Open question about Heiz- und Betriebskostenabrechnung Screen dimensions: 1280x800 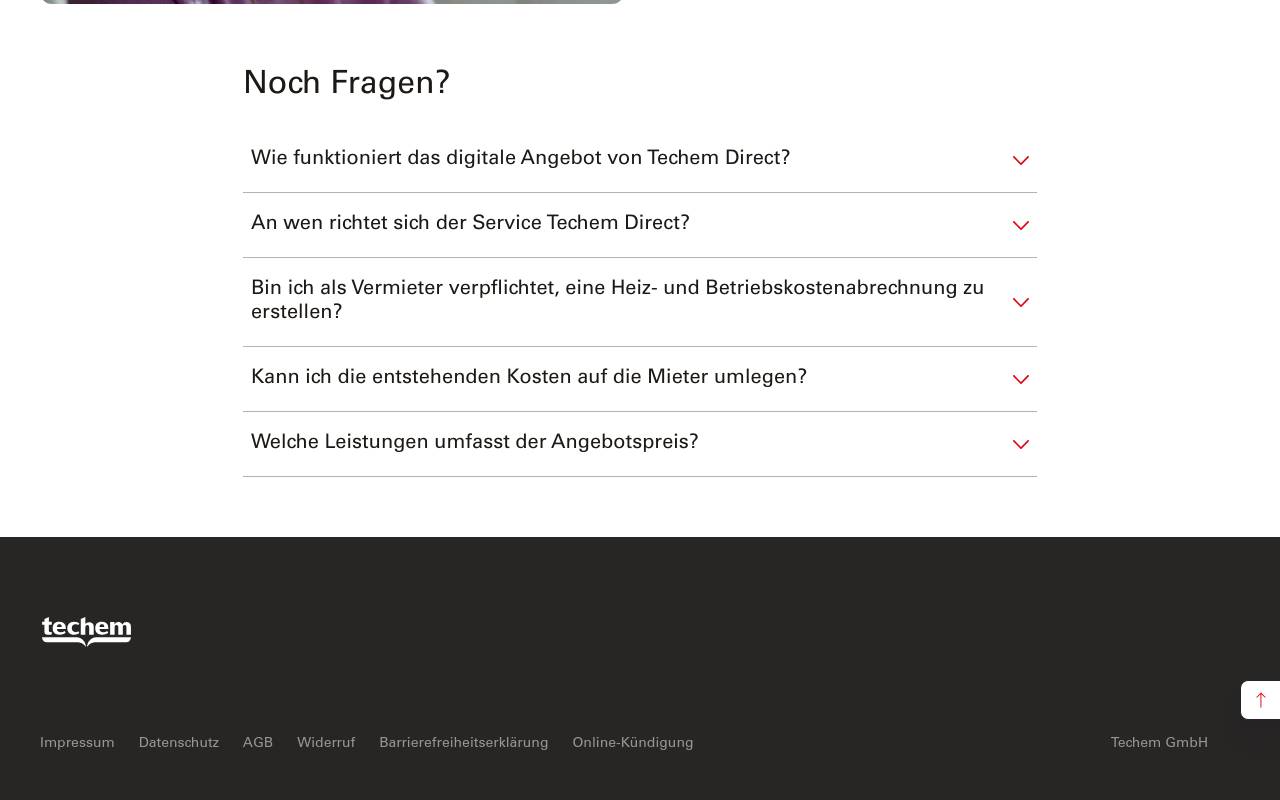click(640, 302)
